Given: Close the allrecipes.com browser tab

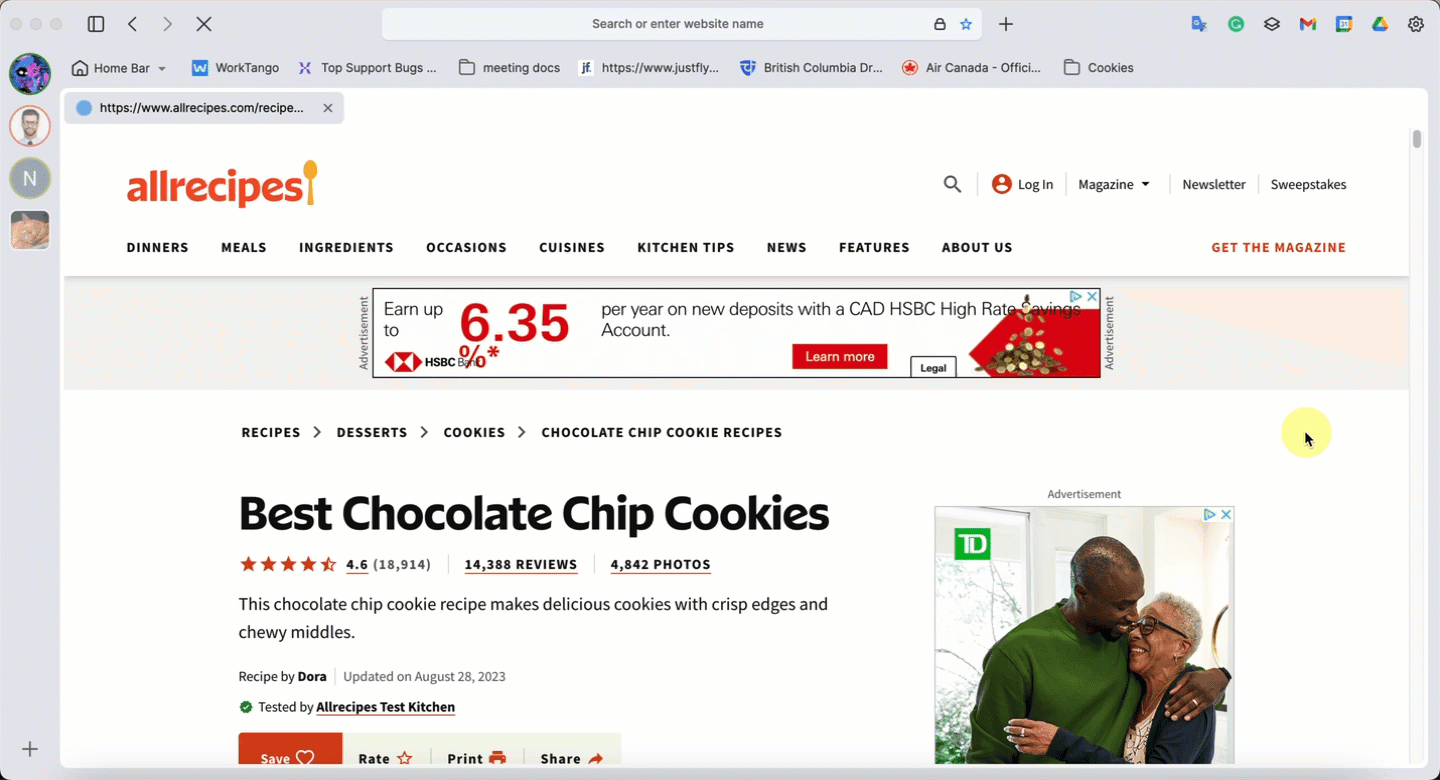Looking at the screenshot, I should [x=327, y=108].
